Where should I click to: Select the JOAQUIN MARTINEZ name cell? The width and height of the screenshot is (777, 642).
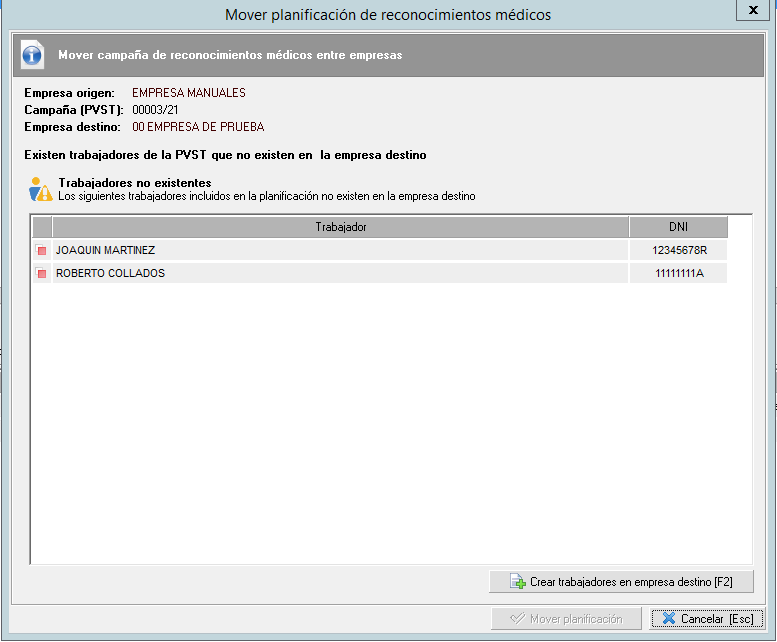click(105, 250)
